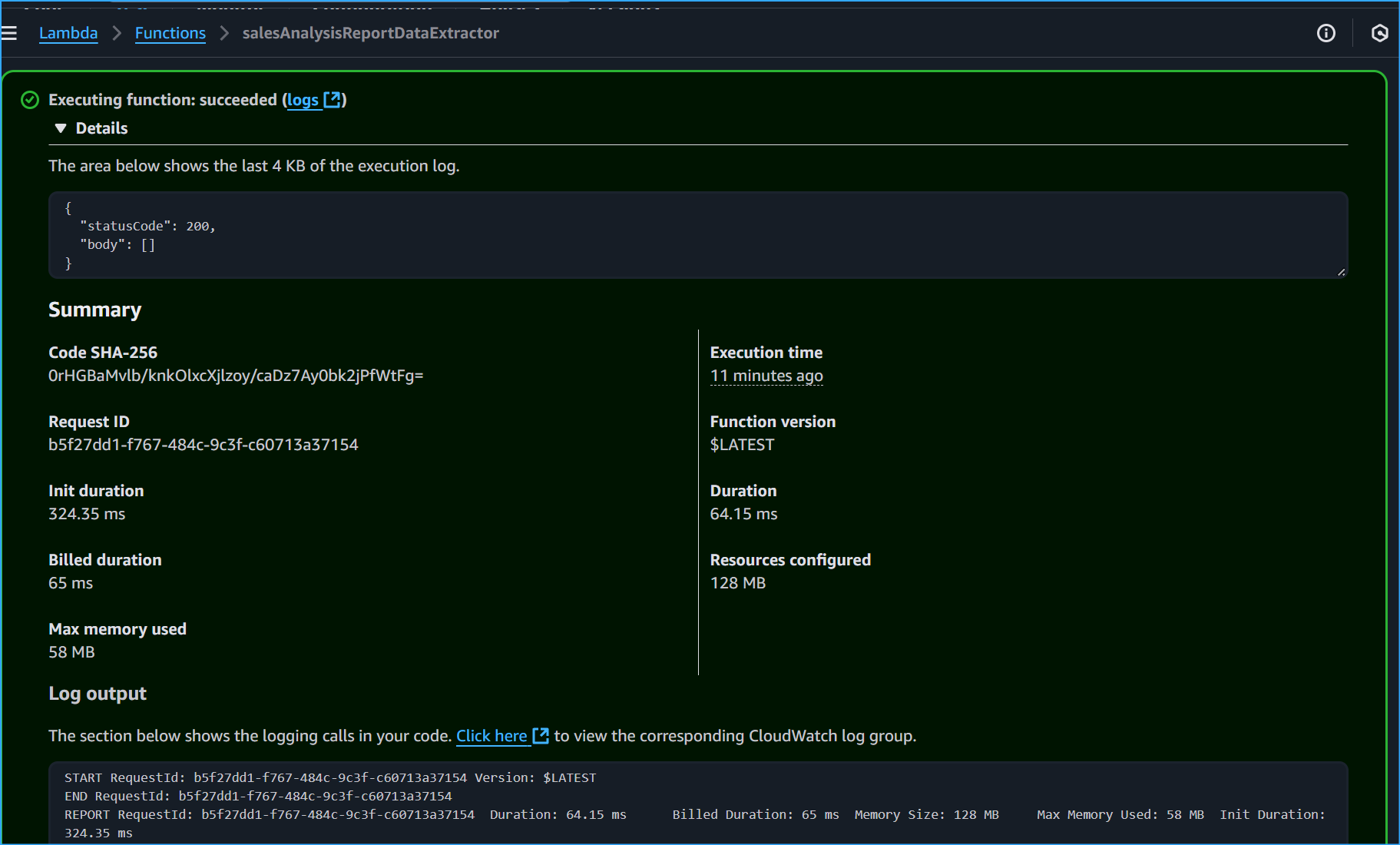The image size is (1400, 845).
Task: Navigate to the Functions breadcrumb
Action: coord(170,33)
